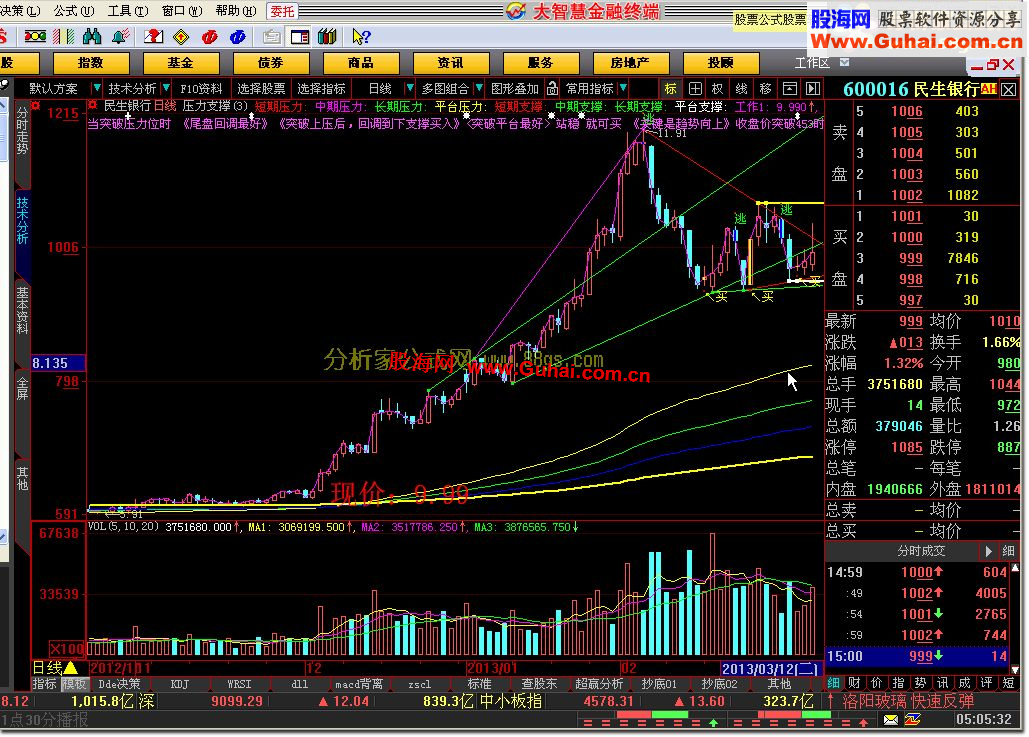Open the 工具(T) menu
Screen dimensions: 1029x737
(128, 11)
